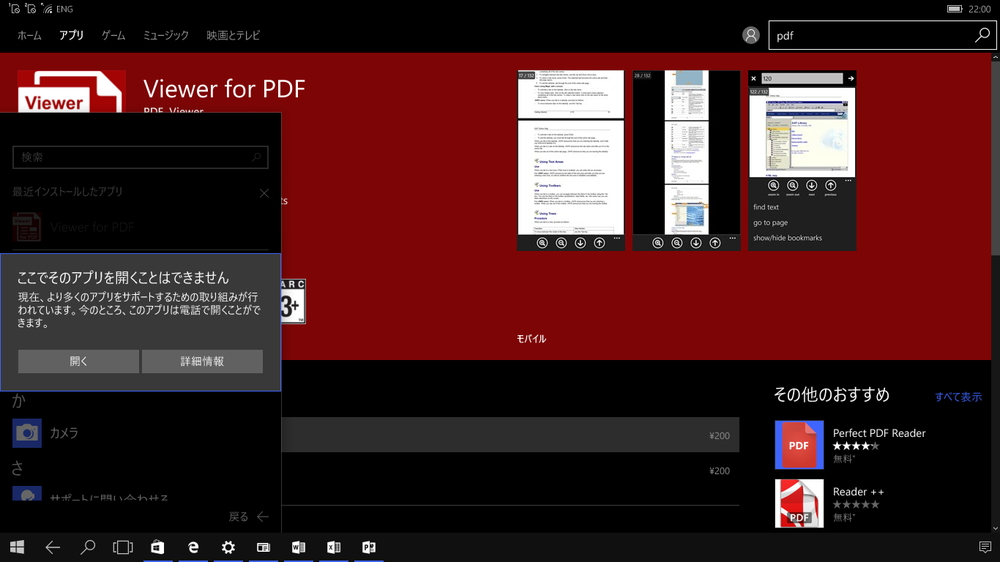The width and height of the screenshot is (1000, 562).
Task: Launch Edge browser from taskbar
Action: point(193,547)
